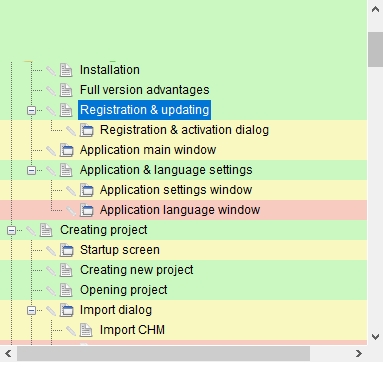Click the page icon beside Import CHM
Screen dimensions: 383x370
(x=86, y=330)
